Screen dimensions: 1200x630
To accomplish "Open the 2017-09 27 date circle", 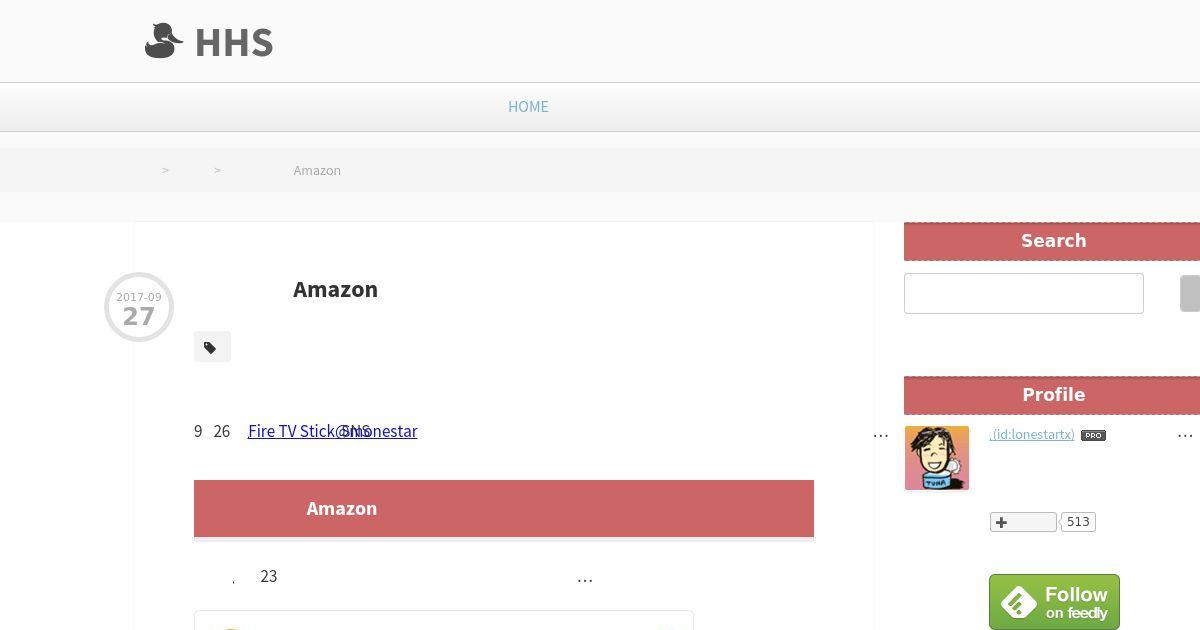I will tap(139, 307).
